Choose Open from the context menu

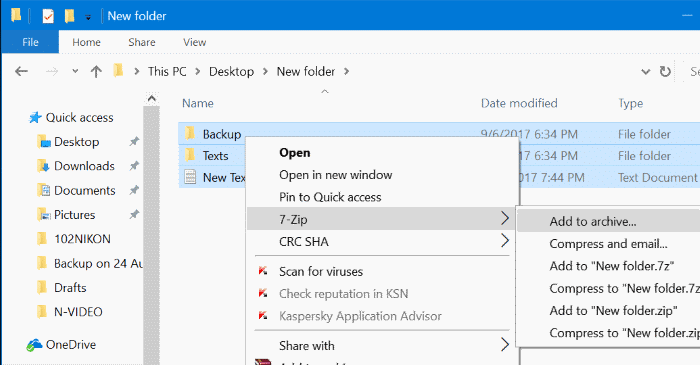(x=295, y=153)
